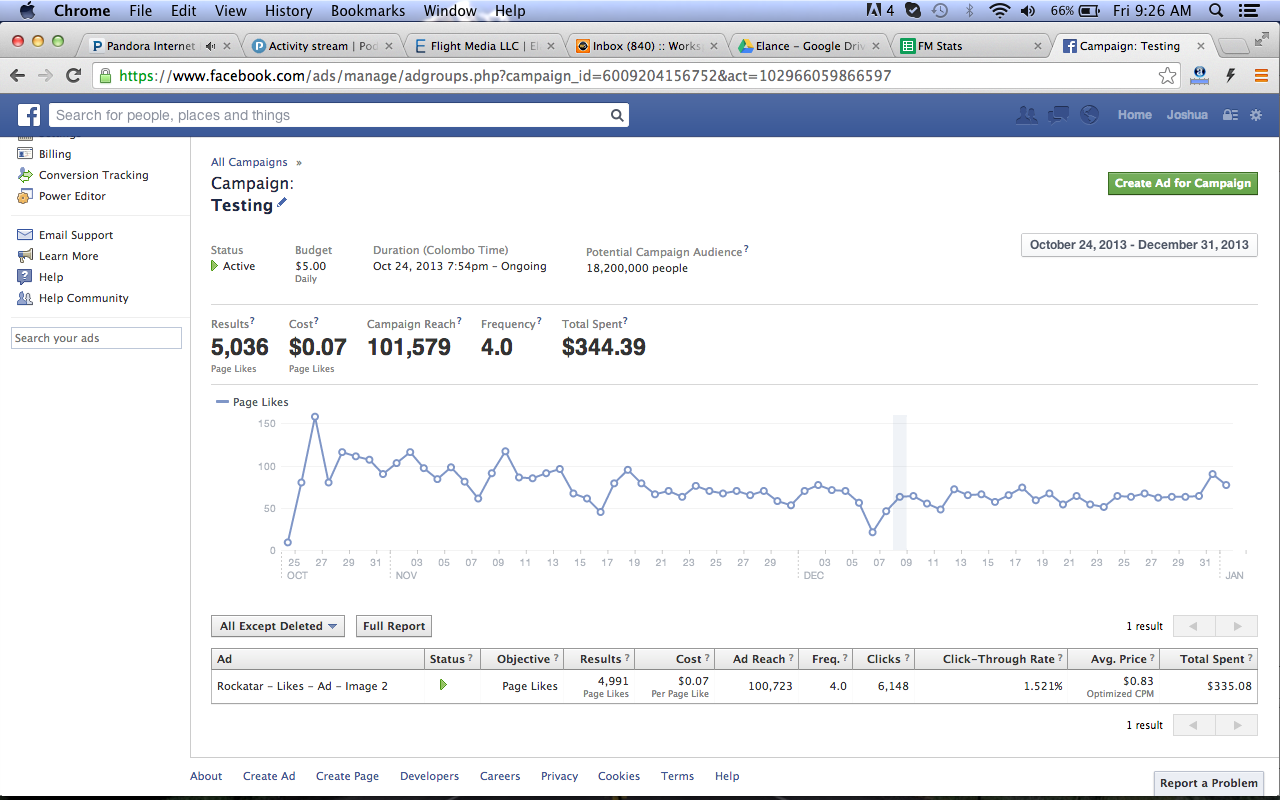The image size is (1280, 800).
Task: Click the Email Support envelope icon
Action: coord(25,235)
